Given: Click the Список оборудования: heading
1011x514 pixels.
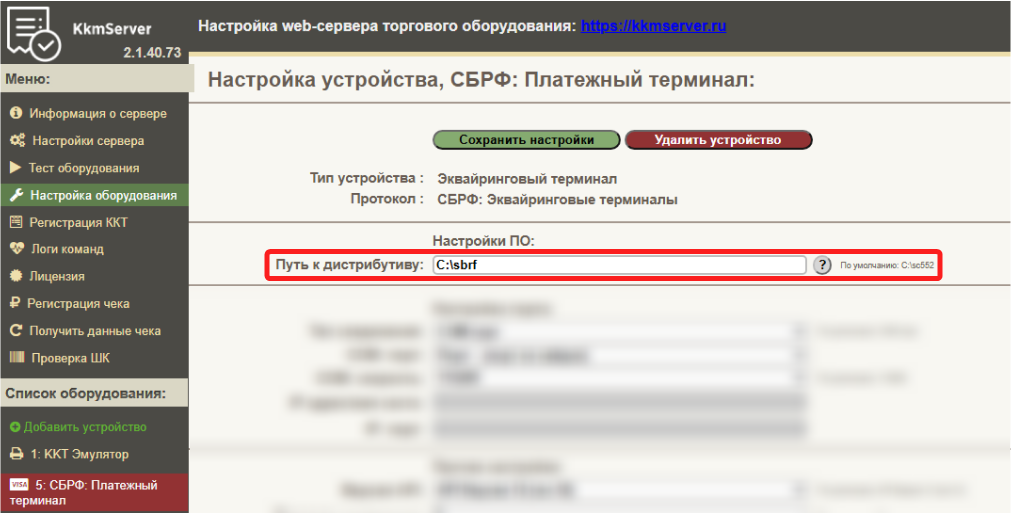Looking at the screenshot, I should [86, 393].
